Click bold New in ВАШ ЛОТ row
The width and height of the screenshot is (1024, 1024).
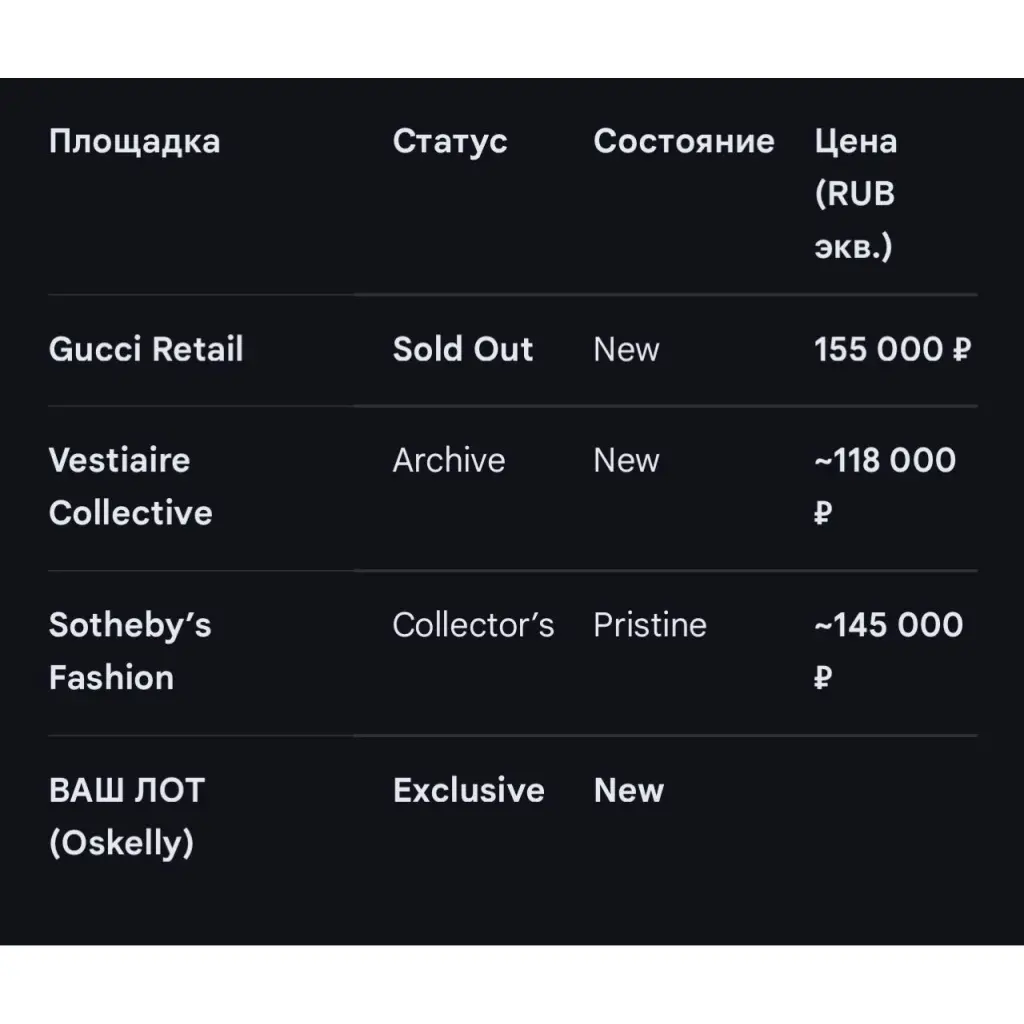pos(629,790)
